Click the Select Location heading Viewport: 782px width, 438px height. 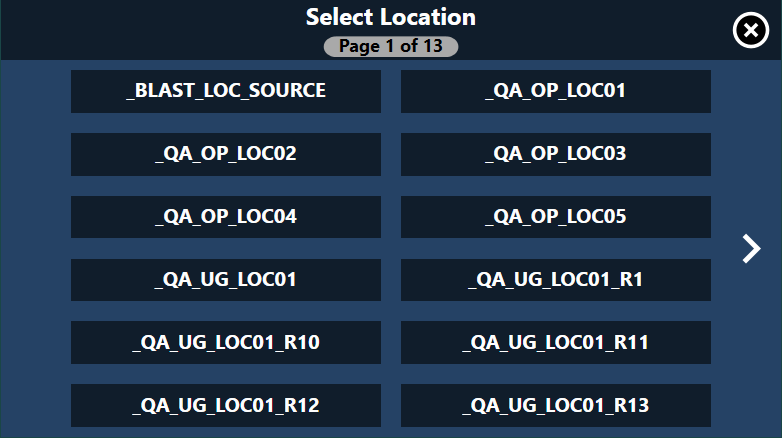(x=391, y=17)
